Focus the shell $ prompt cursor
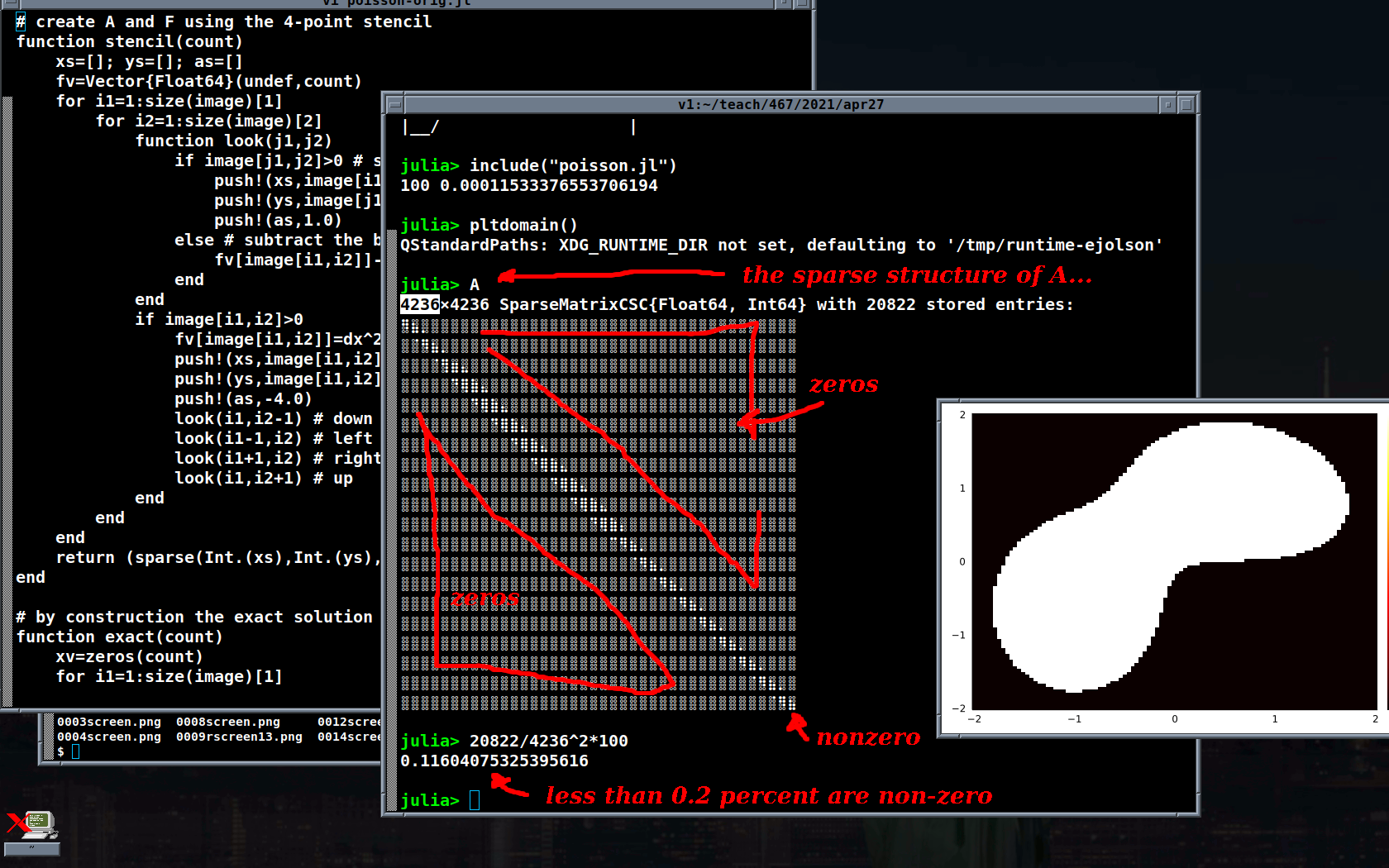Image resolution: width=1389 pixels, height=868 pixels. [x=75, y=751]
